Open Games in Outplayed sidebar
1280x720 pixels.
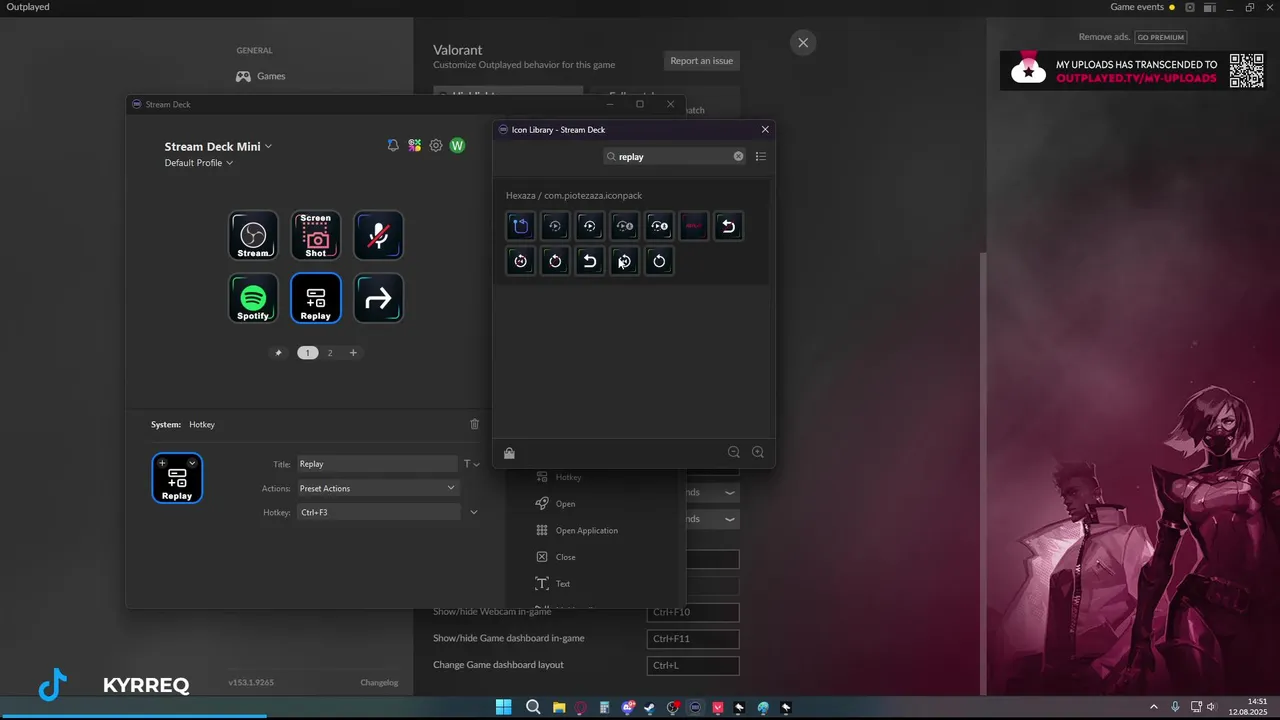click(x=260, y=76)
